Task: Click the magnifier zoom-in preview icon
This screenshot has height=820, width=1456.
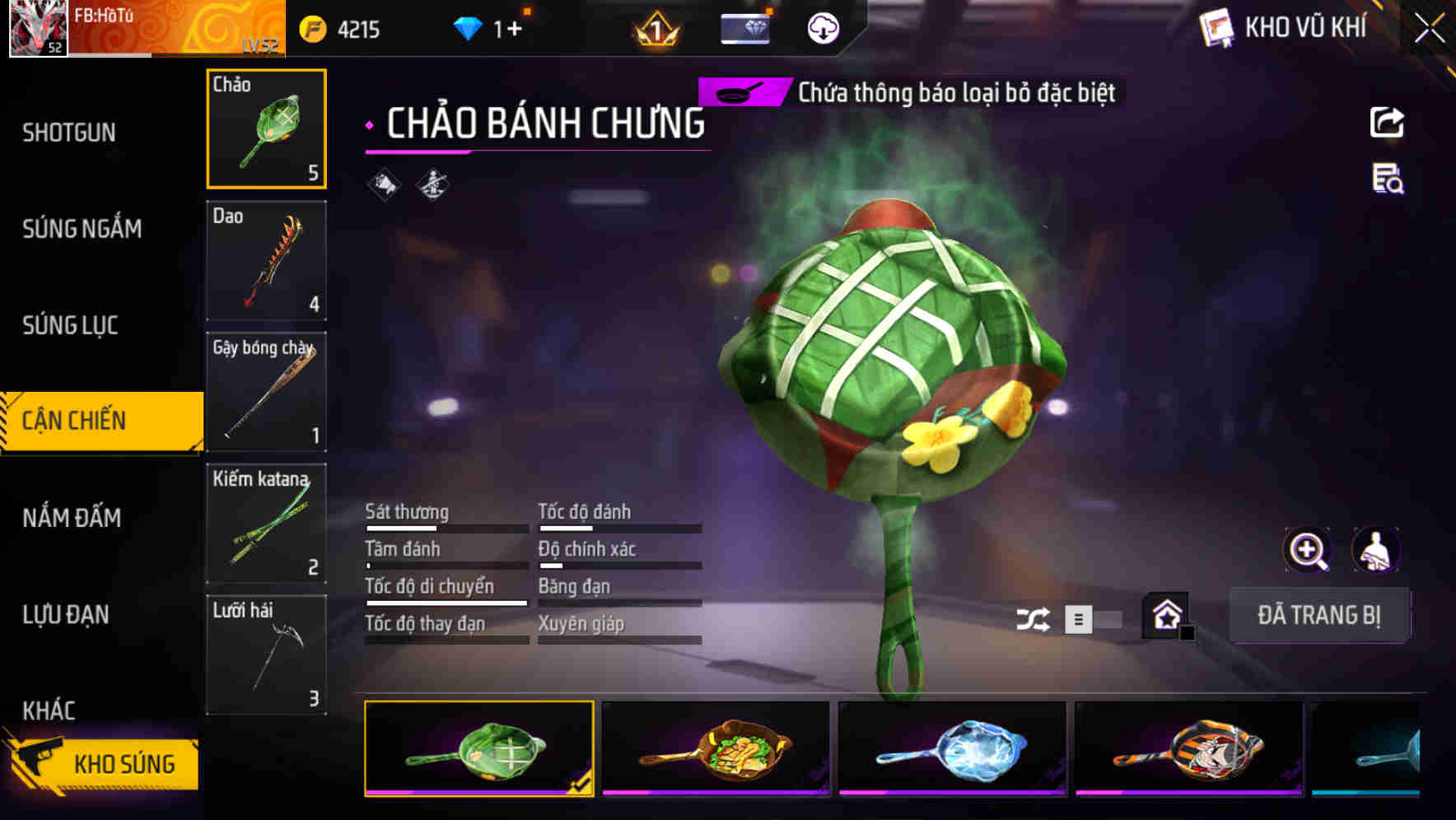Action: [1308, 550]
